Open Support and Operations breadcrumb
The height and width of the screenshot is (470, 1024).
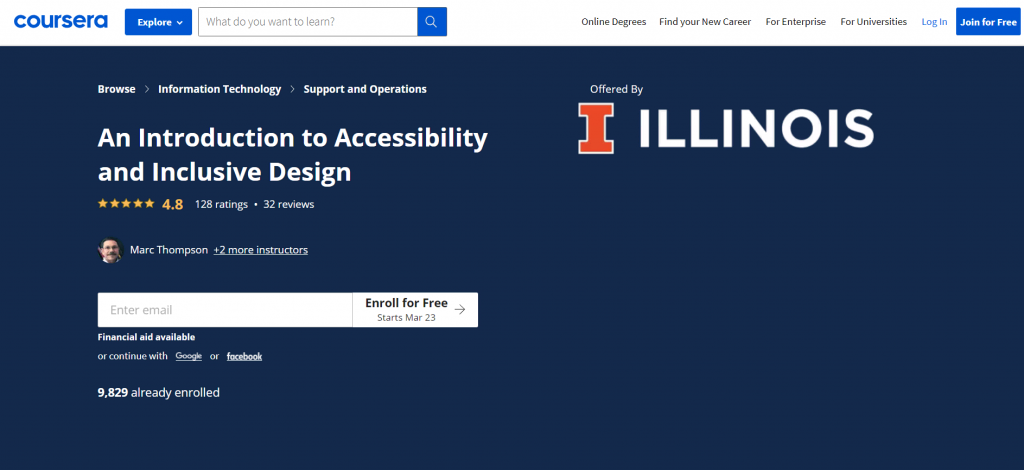point(365,89)
